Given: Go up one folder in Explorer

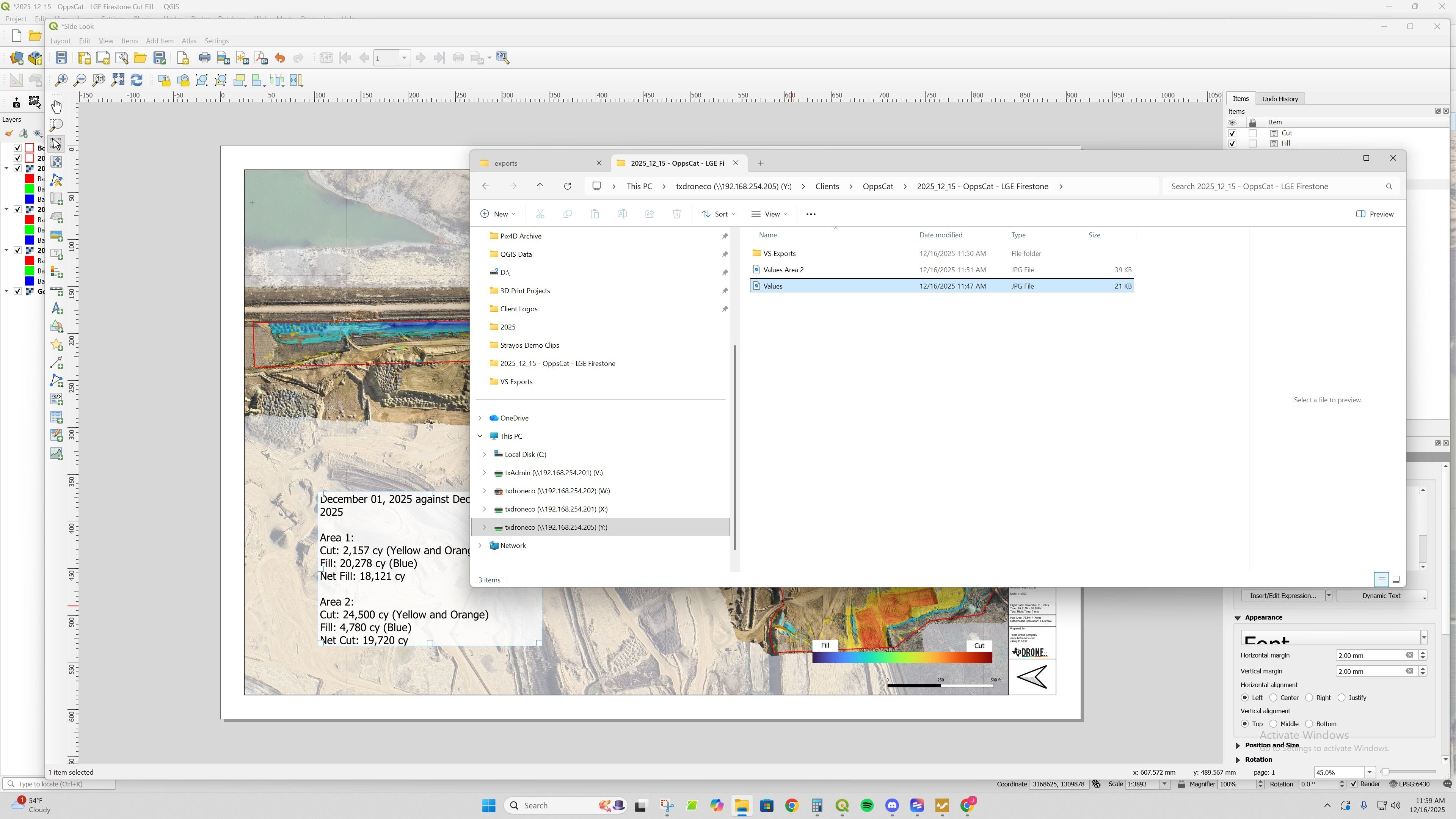Looking at the screenshot, I should pyautogui.click(x=540, y=187).
